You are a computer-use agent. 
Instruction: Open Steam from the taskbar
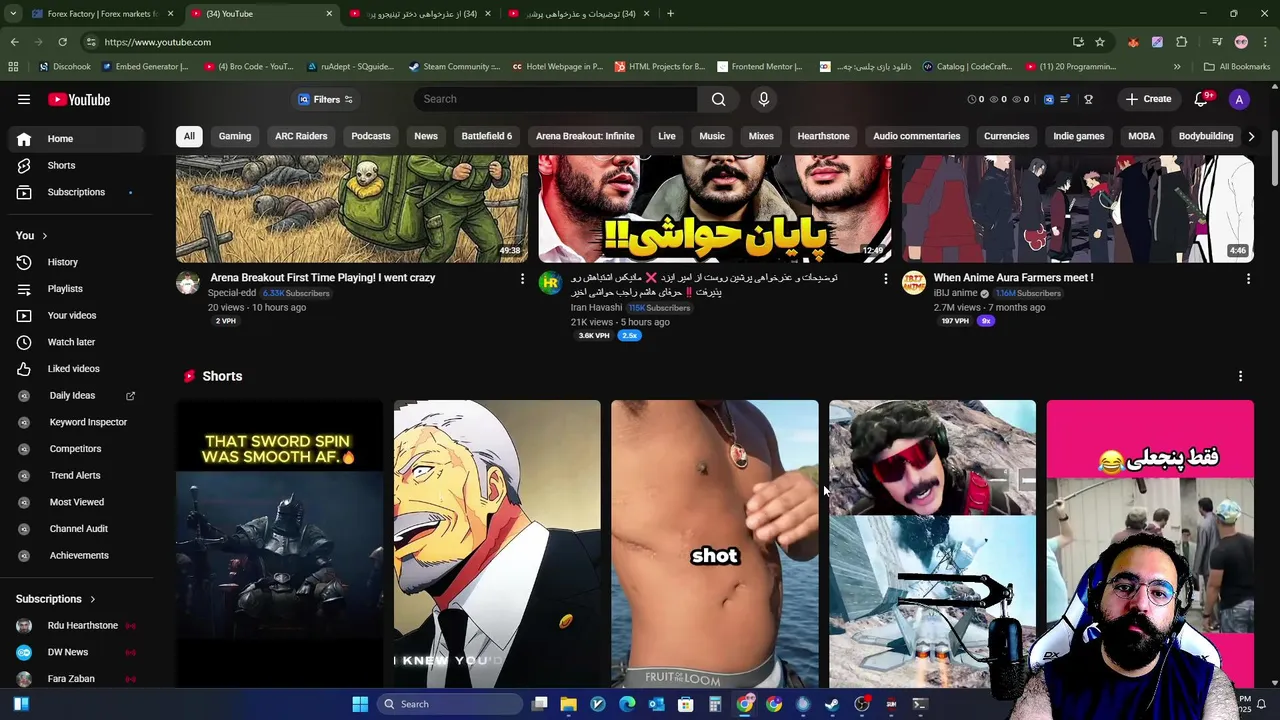831,704
